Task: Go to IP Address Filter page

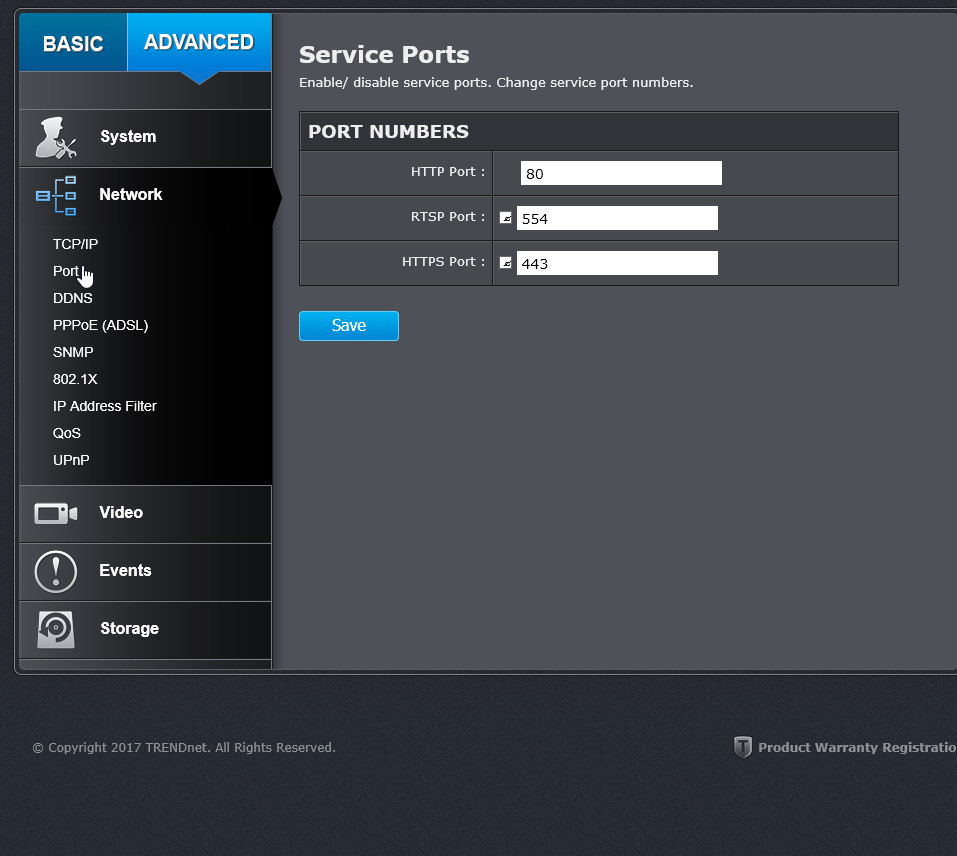Action: (104, 406)
